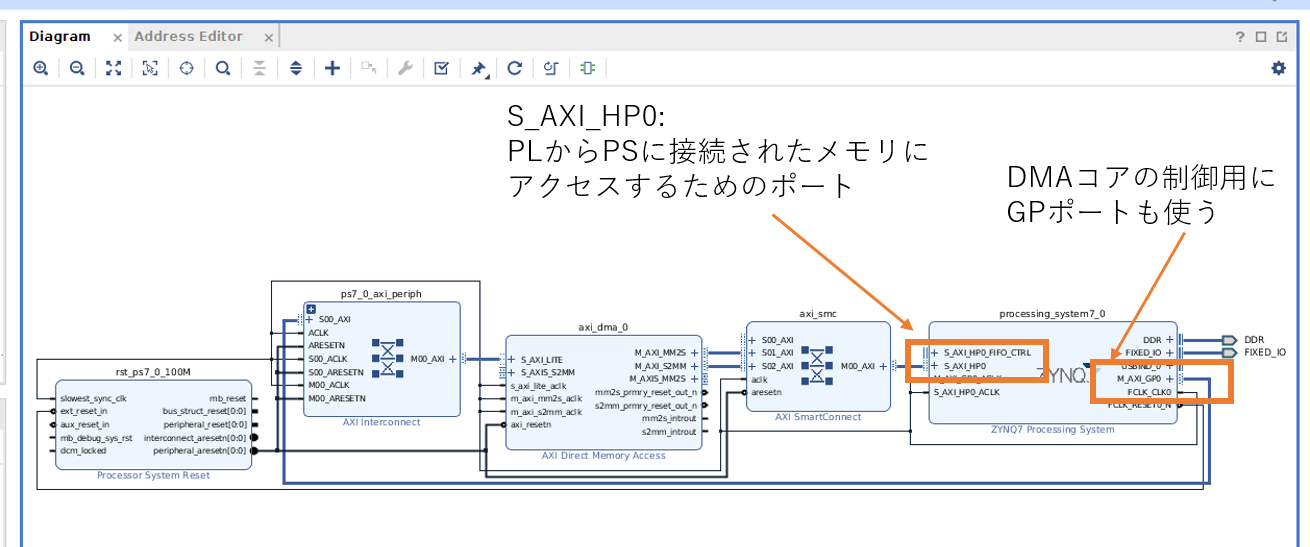Expand the ps7_0_axi_periph block hierarchy
1310x547 pixels.
[311, 309]
